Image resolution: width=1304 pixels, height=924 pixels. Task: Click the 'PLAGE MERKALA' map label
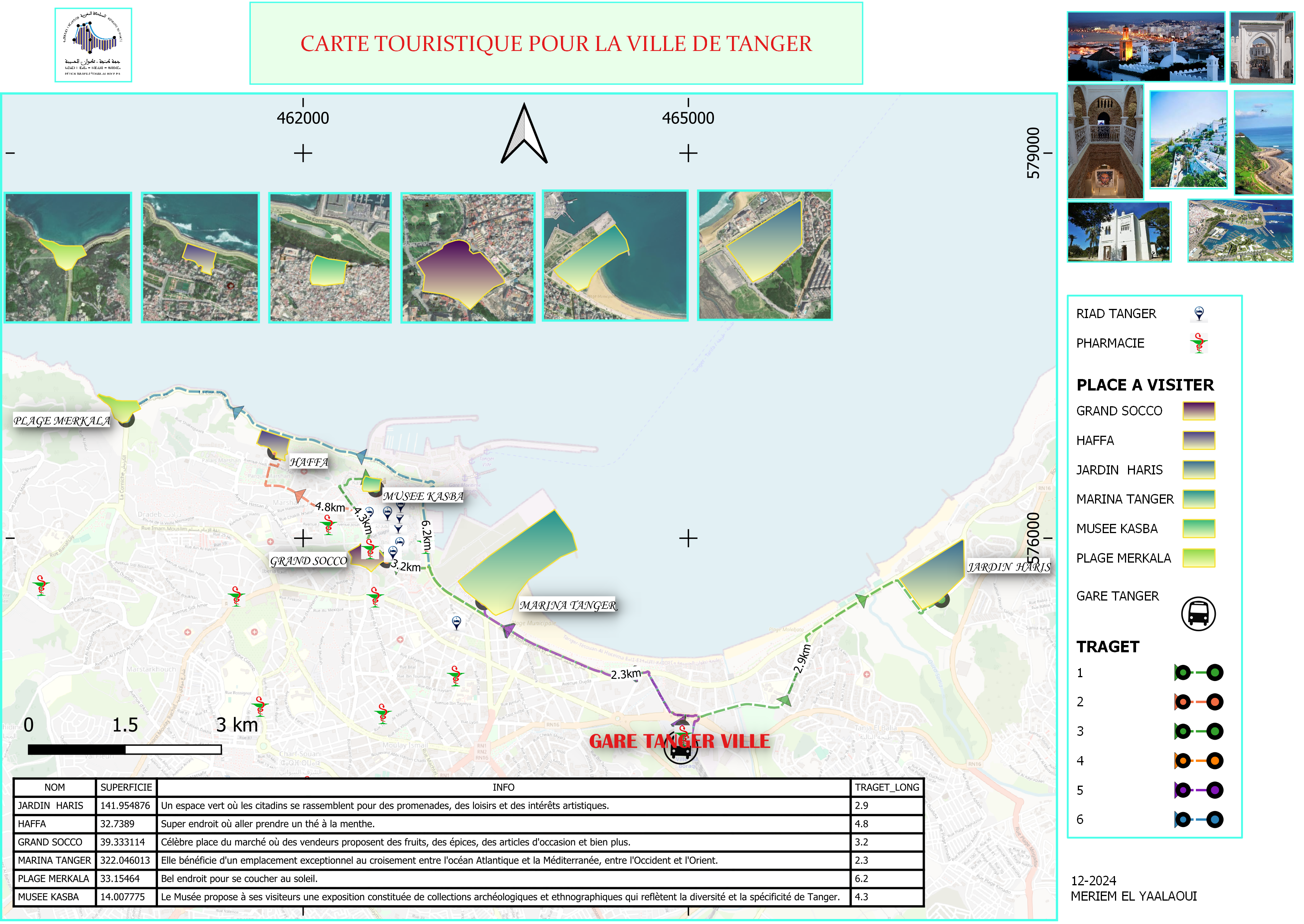click(61, 421)
